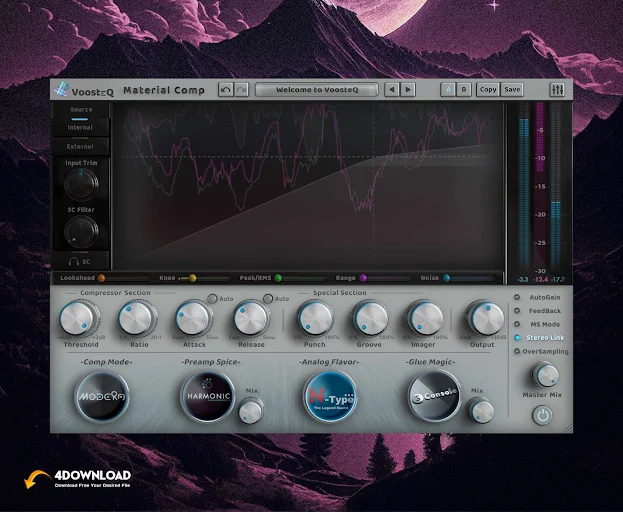Adjust the Range slider handle
Screen dimensions: 623x512
click(x=363, y=278)
